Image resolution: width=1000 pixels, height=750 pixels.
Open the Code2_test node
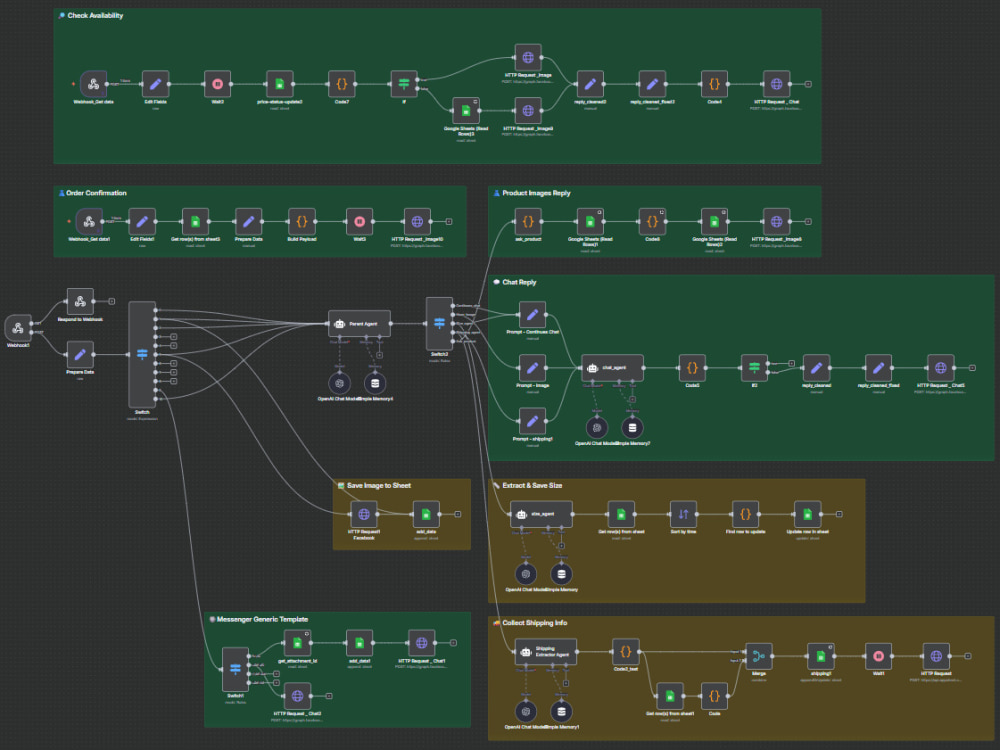[626, 652]
